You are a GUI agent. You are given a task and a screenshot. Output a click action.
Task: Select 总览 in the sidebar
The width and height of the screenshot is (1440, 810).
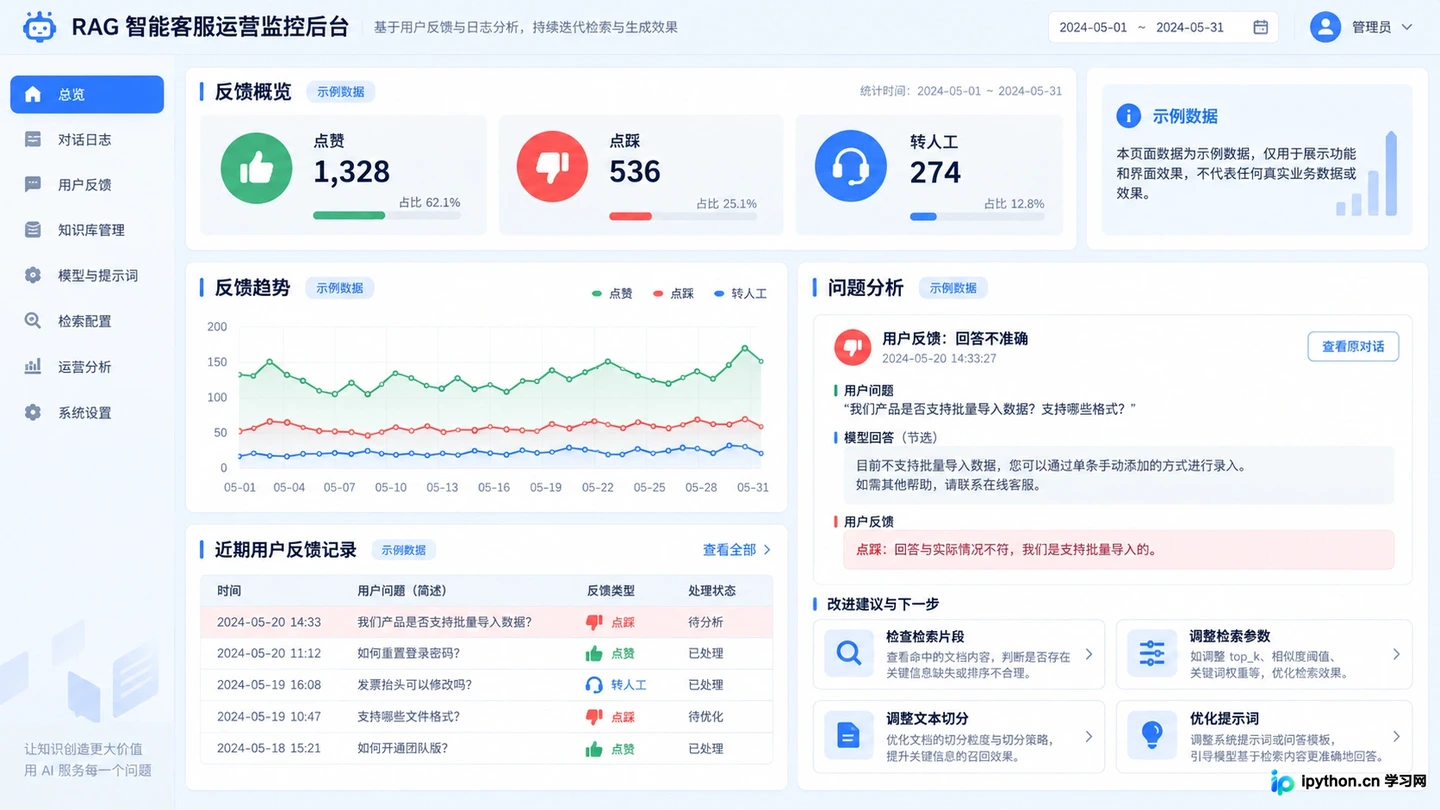87,94
